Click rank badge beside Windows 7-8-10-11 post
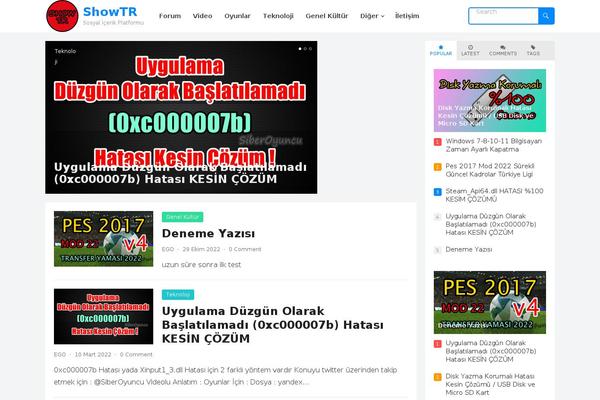Screen dimensions: 600x400 437,142
